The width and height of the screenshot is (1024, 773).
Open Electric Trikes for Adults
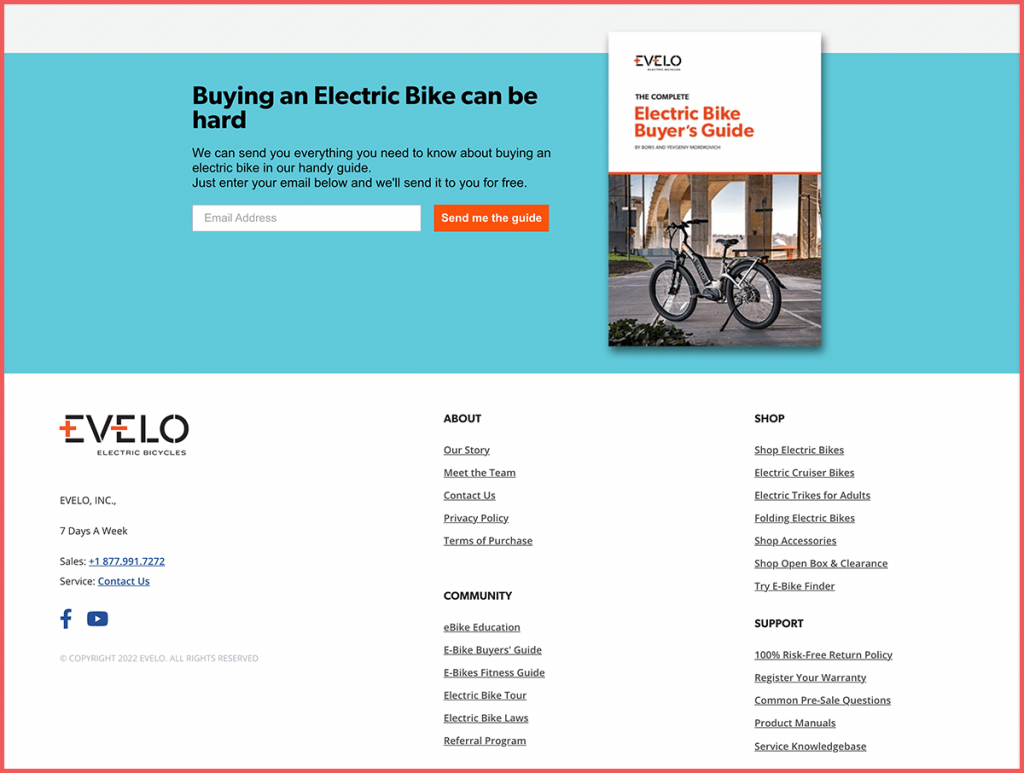812,495
